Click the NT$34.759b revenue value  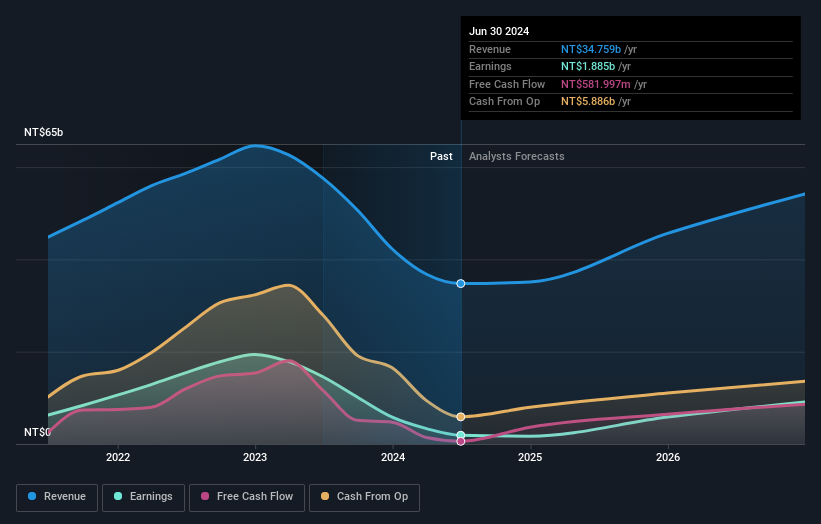591,49
